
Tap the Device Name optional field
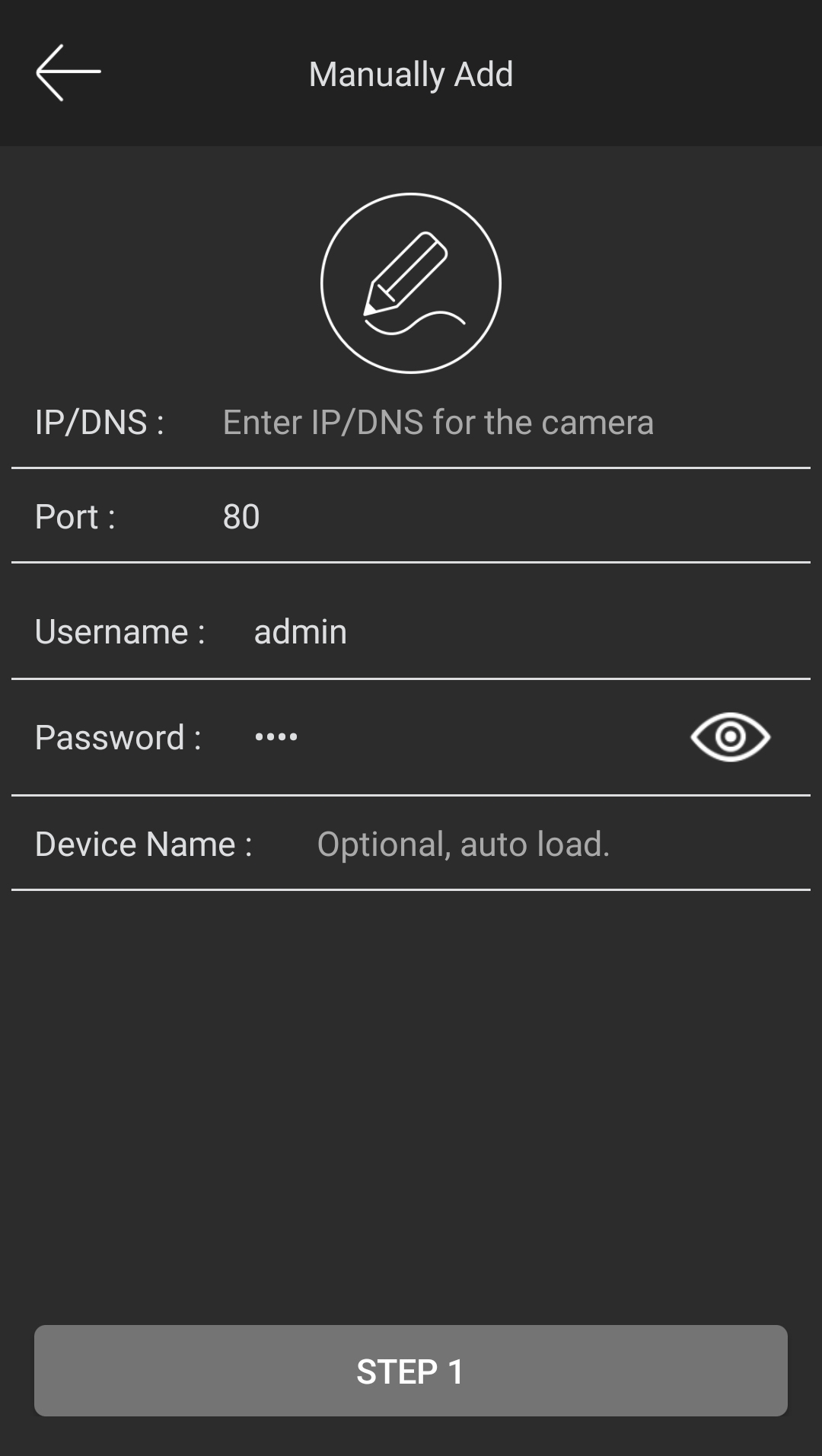click(x=558, y=844)
